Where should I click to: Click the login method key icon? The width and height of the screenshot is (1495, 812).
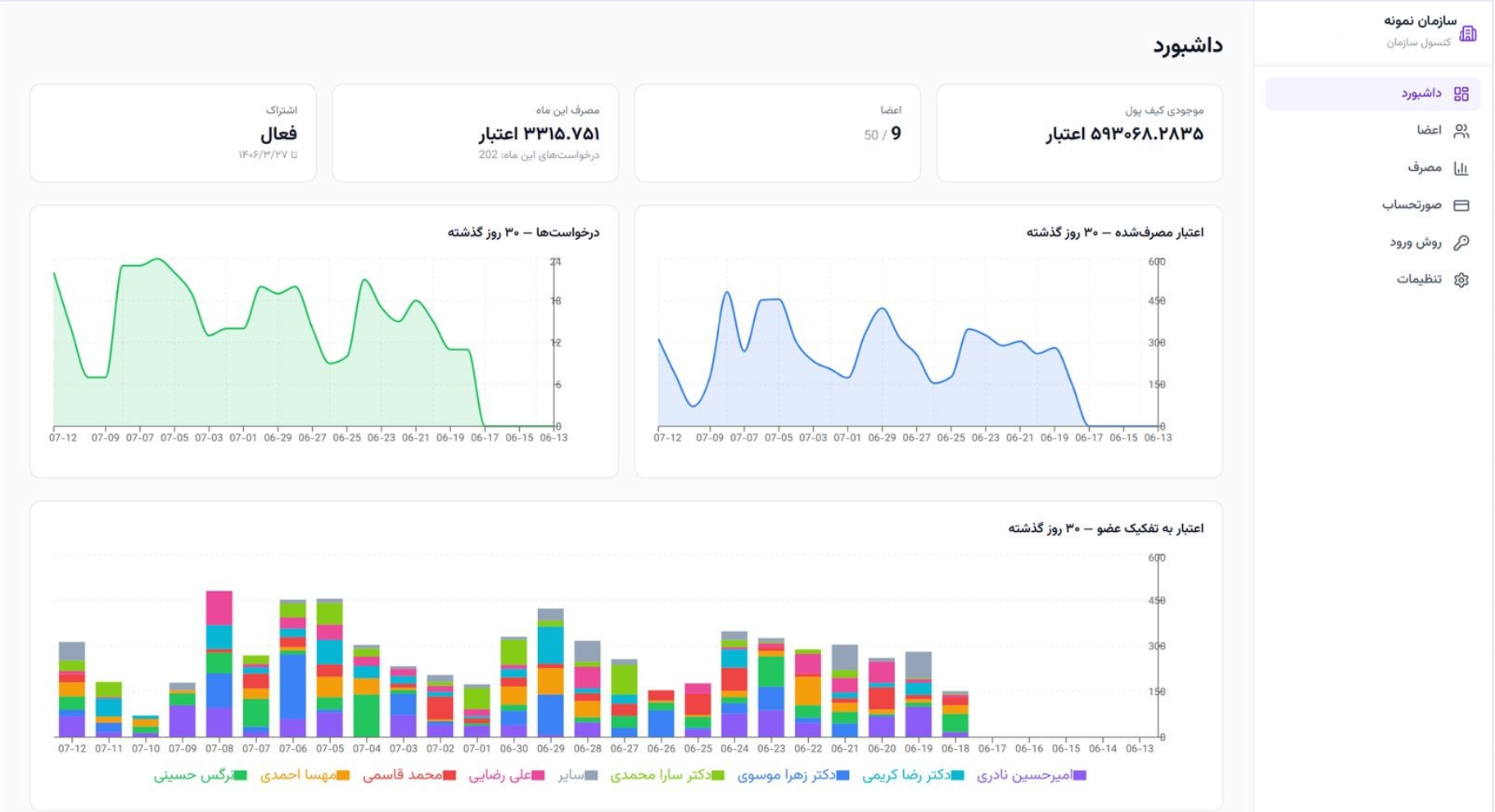(1461, 242)
